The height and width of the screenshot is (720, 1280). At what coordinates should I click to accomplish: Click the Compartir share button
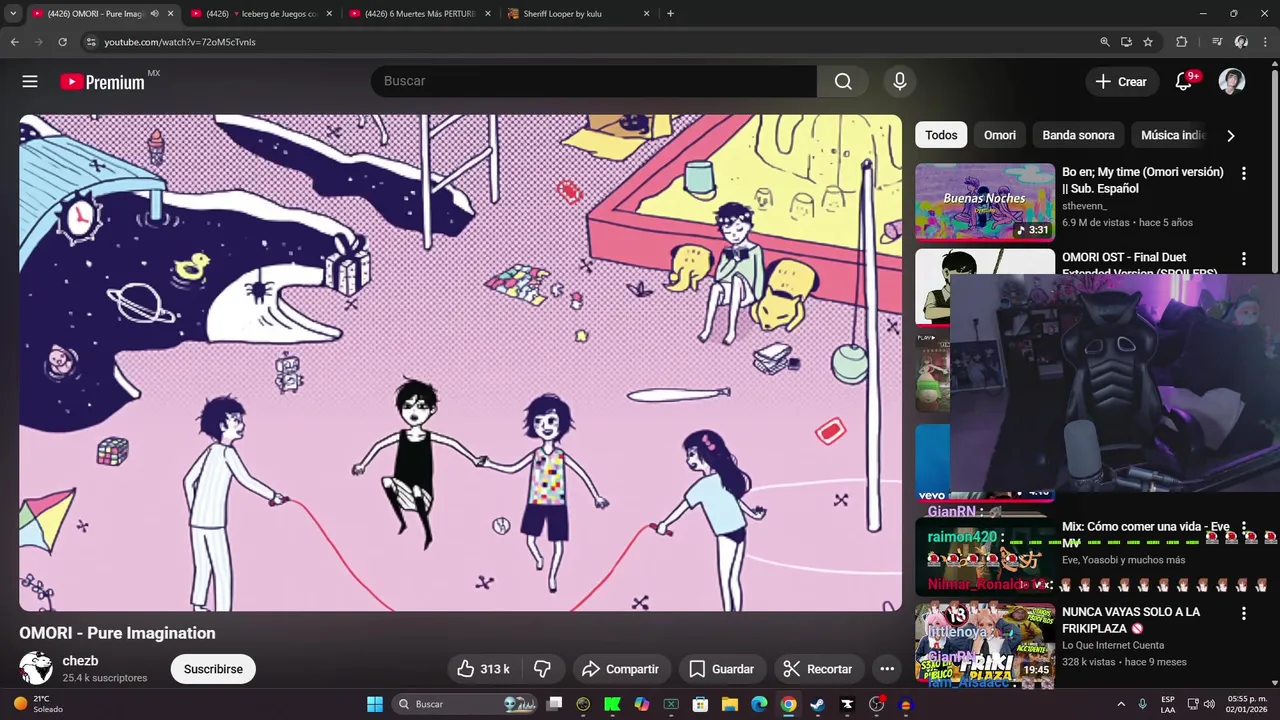tap(620, 669)
